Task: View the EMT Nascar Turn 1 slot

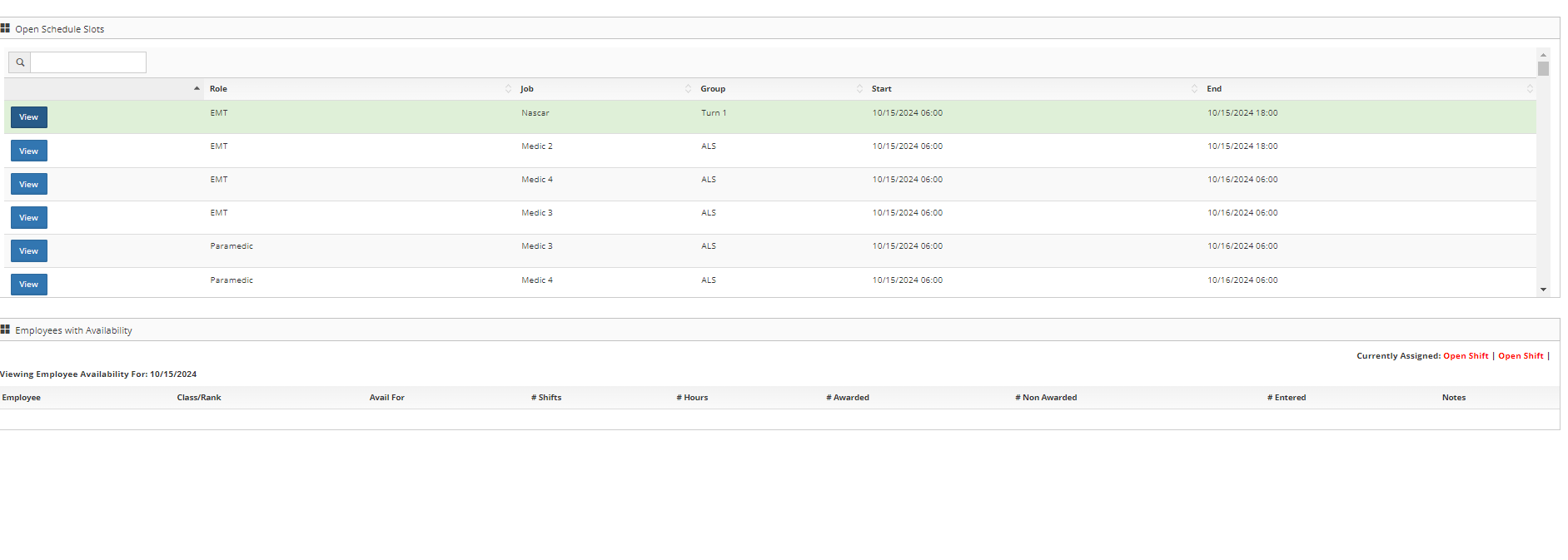Action: click(29, 117)
